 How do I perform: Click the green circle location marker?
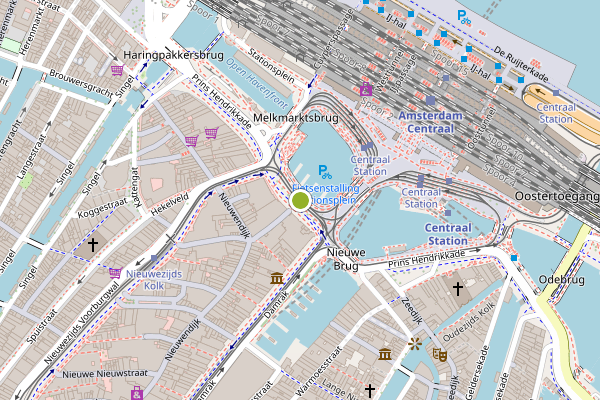[300, 200]
